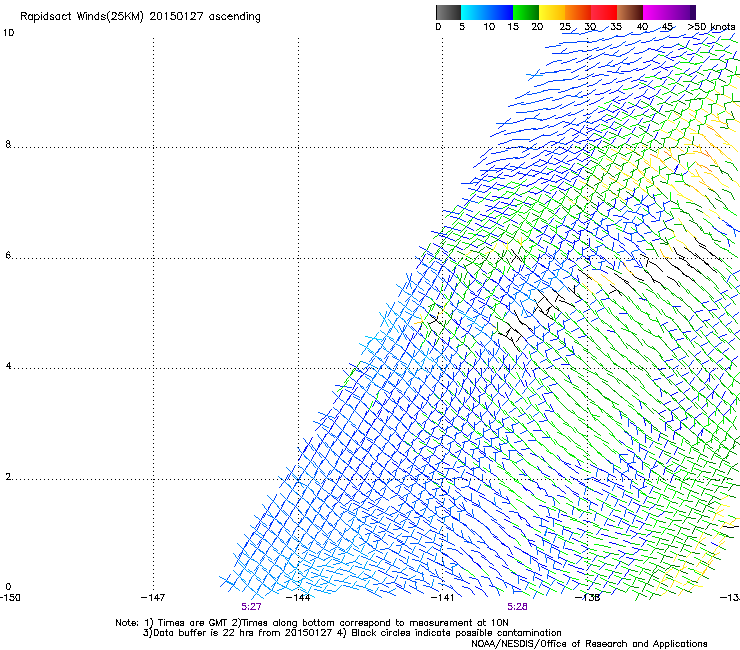Click the note line starting 'Note: 1) Times are GMT'
This screenshot has height=650, width=740.
pyautogui.click(x=312, y=623)
